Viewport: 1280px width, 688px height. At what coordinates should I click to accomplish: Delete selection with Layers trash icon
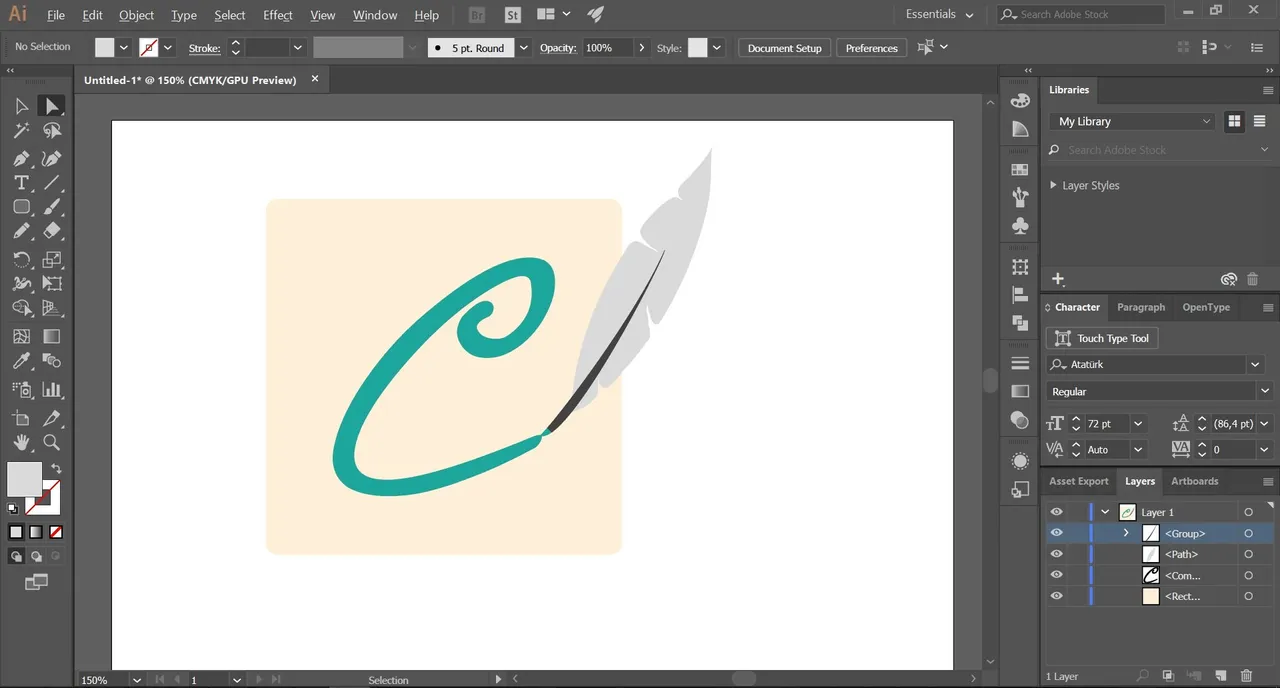pos(1246,677)
